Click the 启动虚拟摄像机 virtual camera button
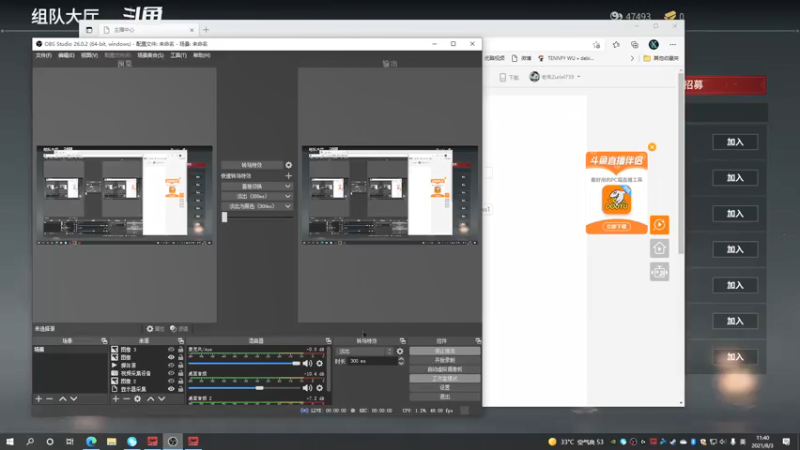The height and width of the screenshot is (450, 800). (x=444, y=369)
